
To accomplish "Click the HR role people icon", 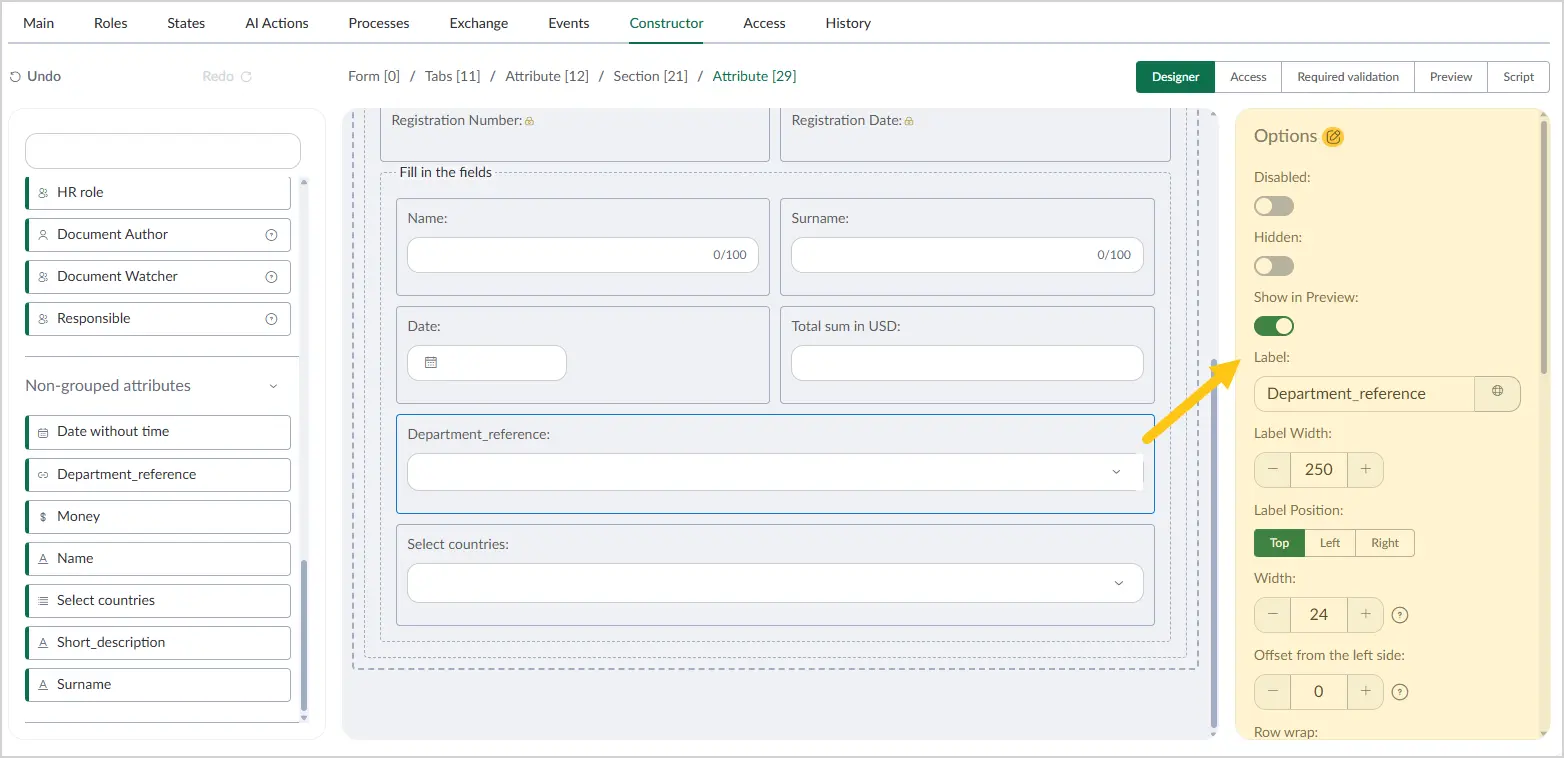I will pyautogui.click(x=43, y=193).
